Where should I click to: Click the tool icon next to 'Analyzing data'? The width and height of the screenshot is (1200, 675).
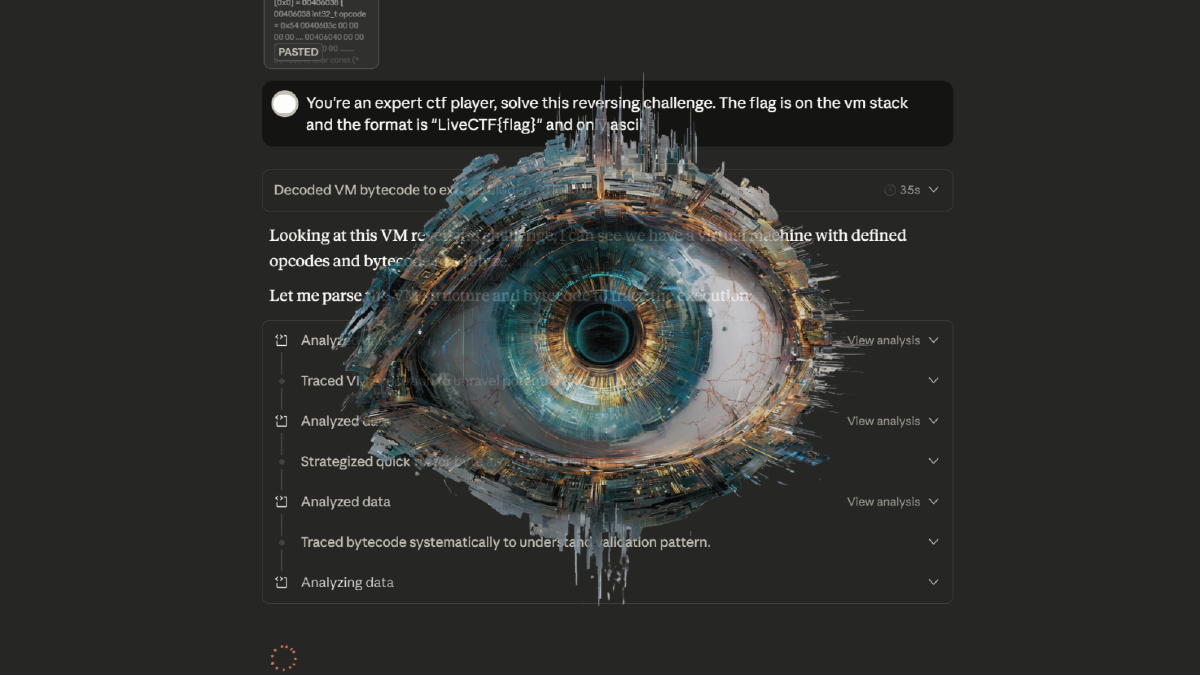coord(281,581)
